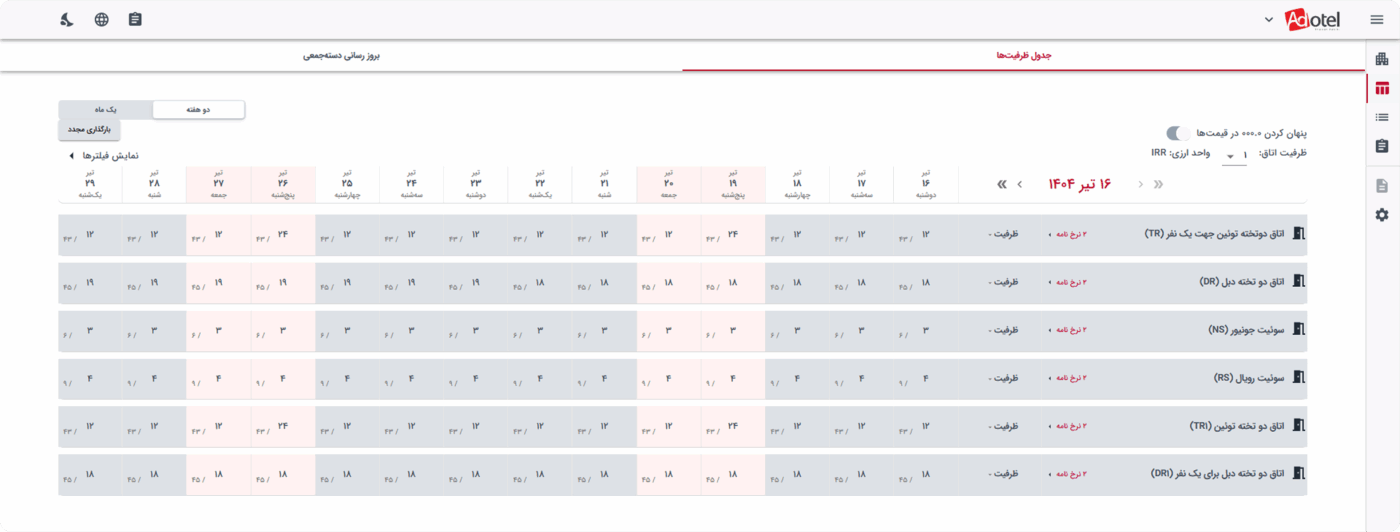Screen dimensions: 1400x532
Task: Open the hamburger menu in top bar
Action: pyautogui.click(x=1377, y=19)
